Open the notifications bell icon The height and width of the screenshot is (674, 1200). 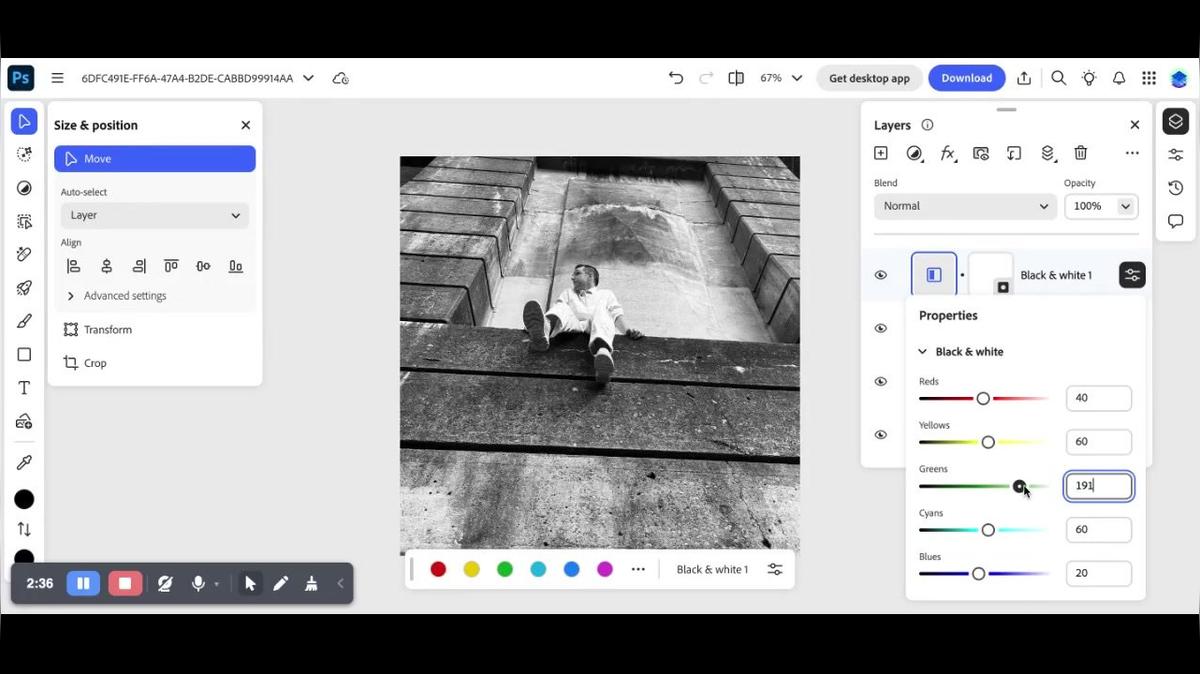(1119, 78)
